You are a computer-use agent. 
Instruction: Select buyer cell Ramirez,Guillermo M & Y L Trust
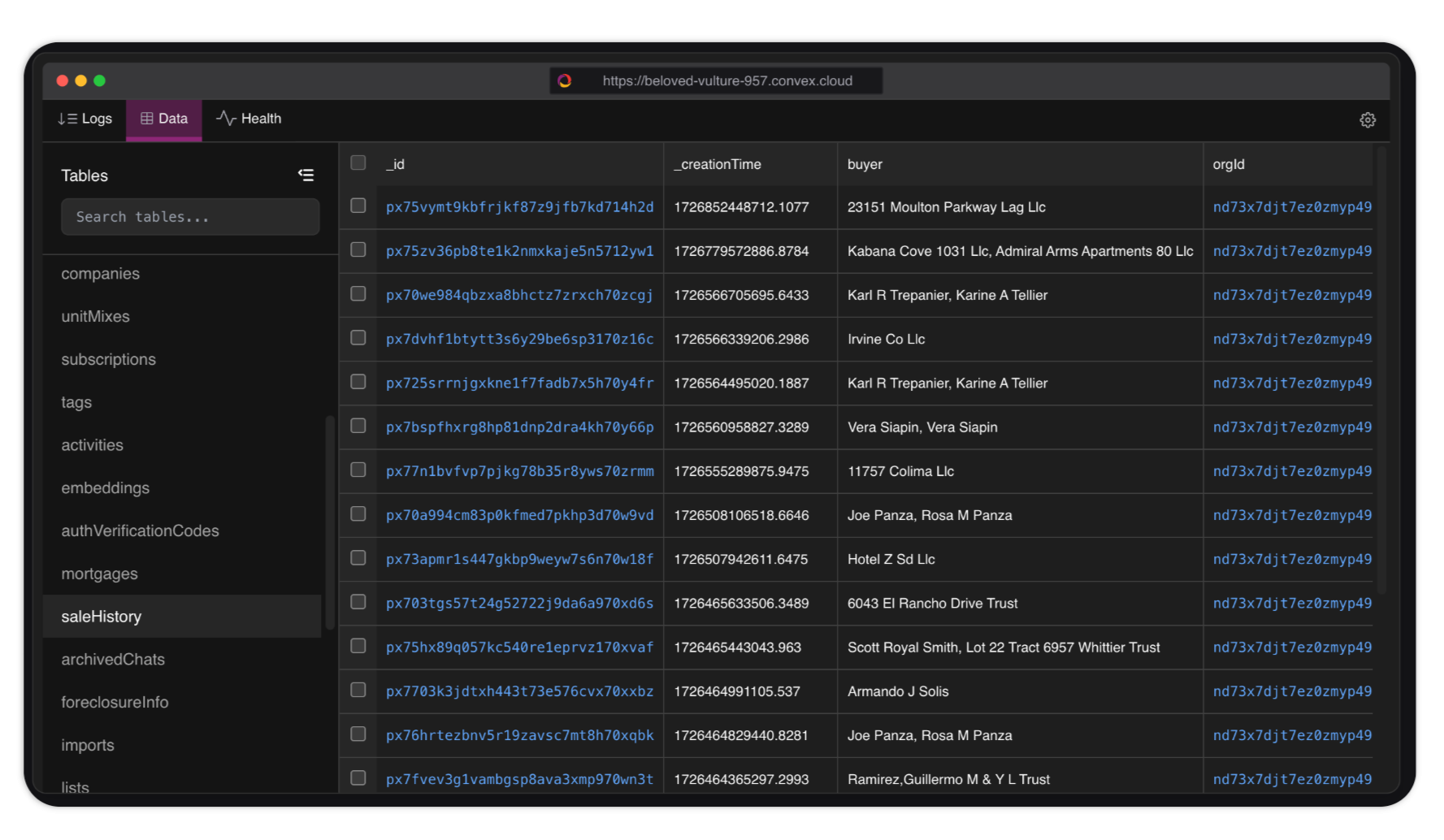[948, 779]
